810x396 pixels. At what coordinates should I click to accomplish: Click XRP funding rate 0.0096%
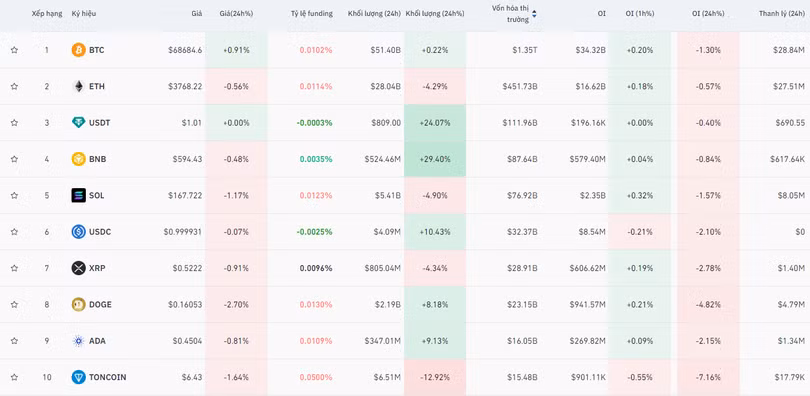pyautogui.click(x=316, y=268)
